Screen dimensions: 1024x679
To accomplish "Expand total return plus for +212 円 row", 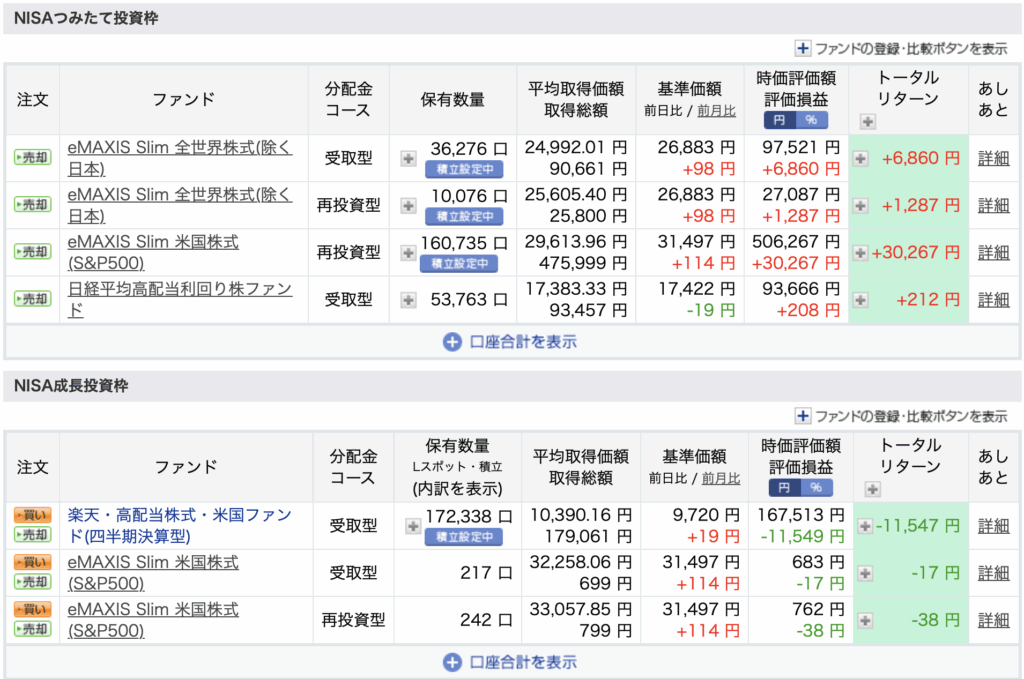I will point(861,300).
